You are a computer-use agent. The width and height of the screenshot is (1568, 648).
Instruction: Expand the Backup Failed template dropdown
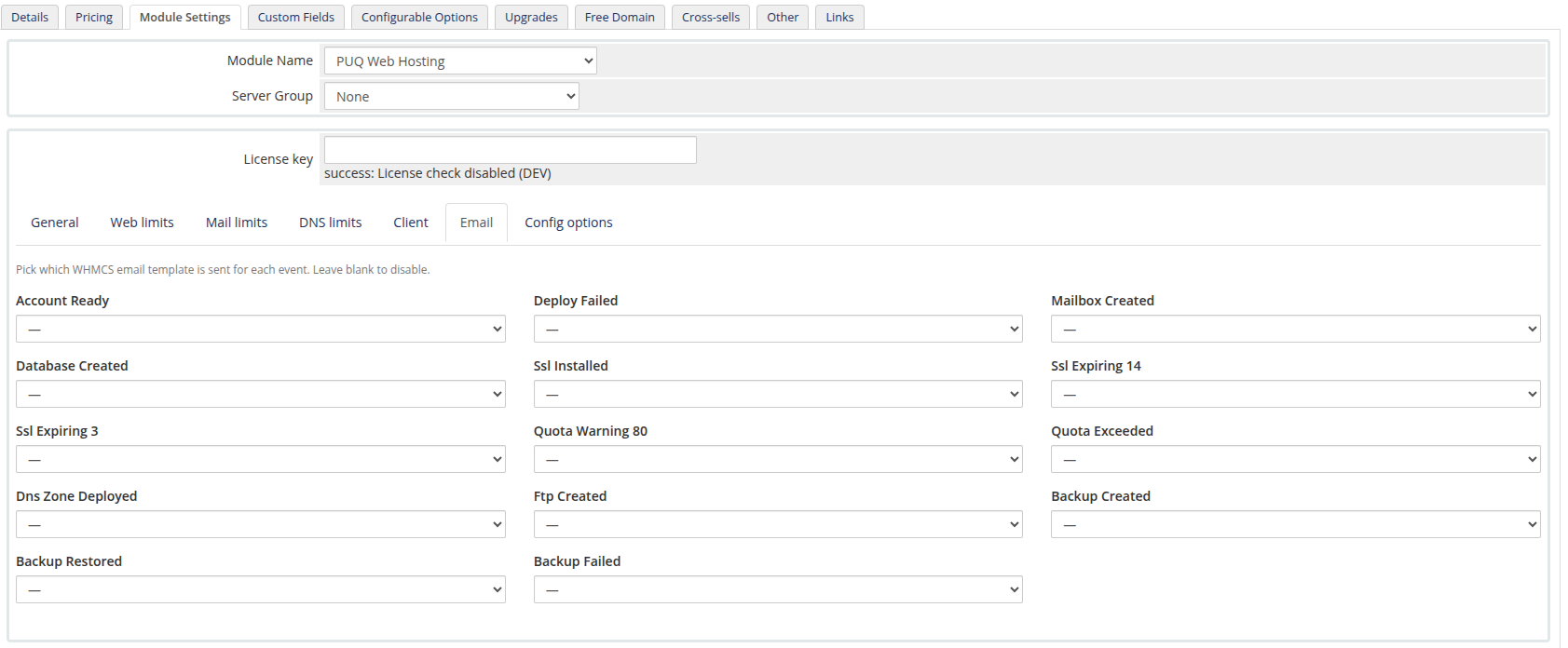pyautogui.click(x=778, y=589)
